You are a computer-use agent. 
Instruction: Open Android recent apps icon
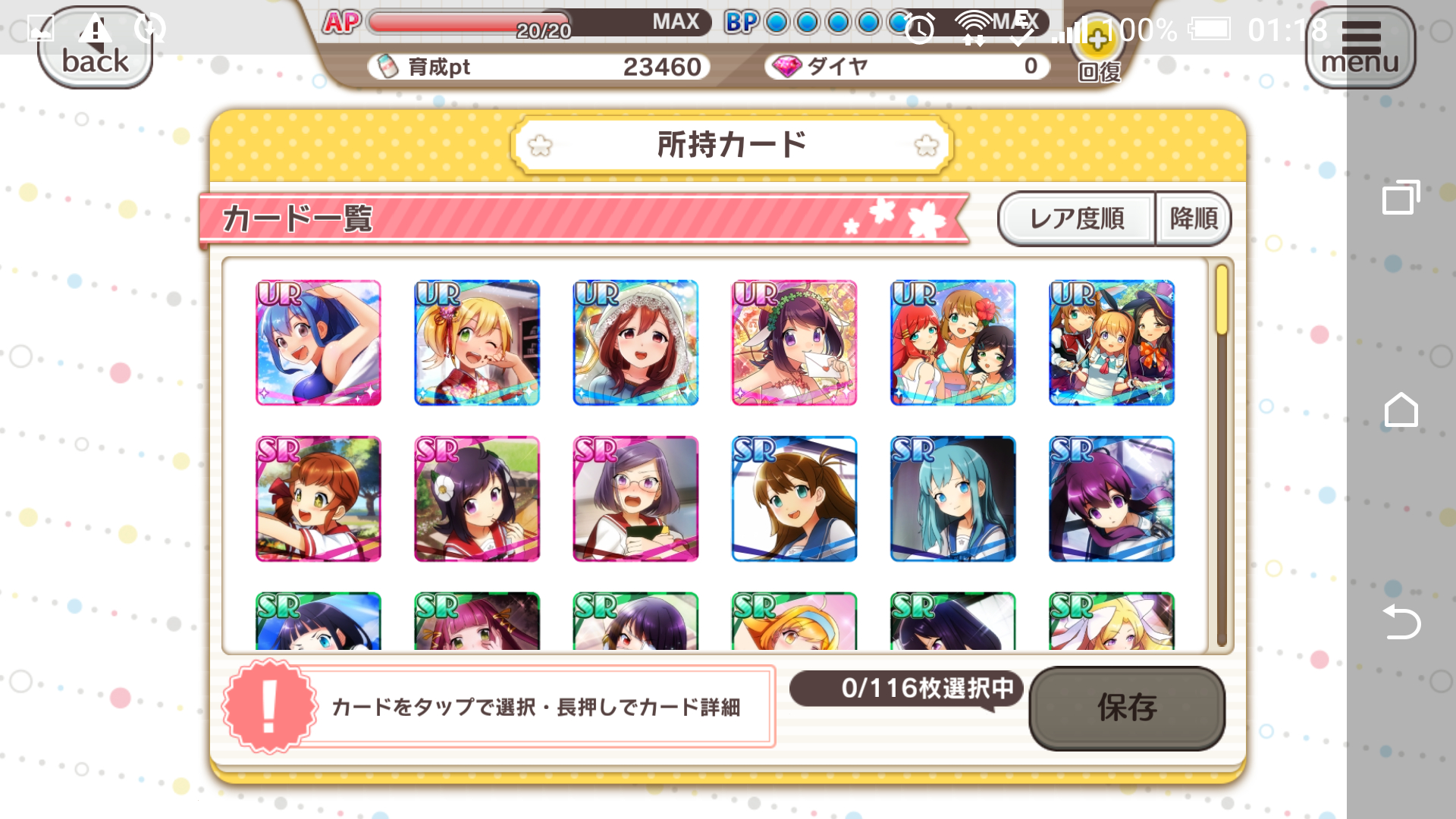[1401, 198]
